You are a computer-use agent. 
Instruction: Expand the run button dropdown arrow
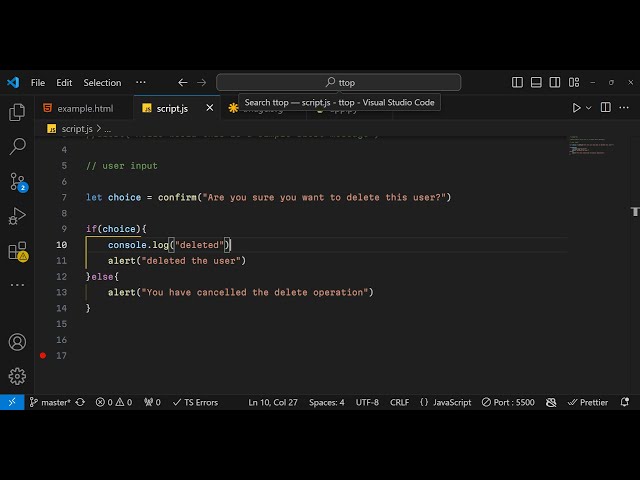(x=589, y=108)
